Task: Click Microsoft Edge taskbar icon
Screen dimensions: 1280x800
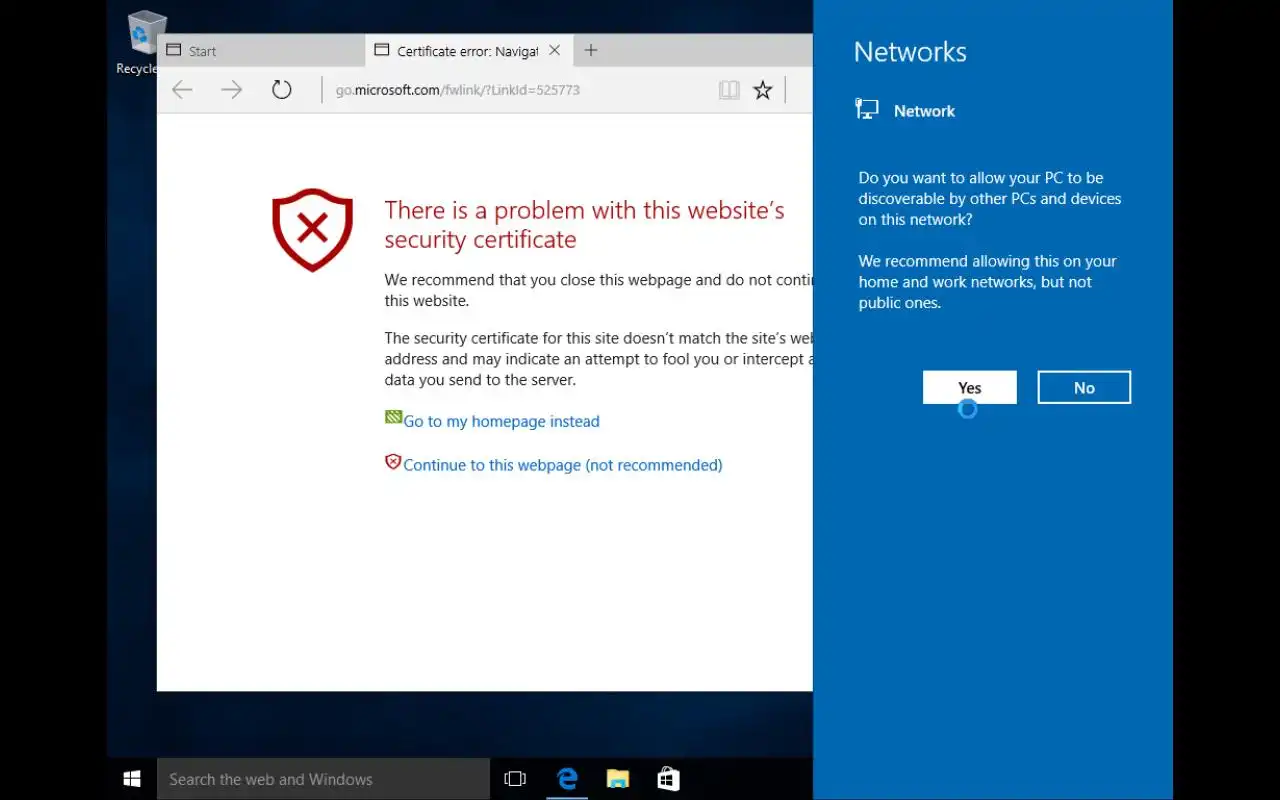Action: tap(567, 779)
